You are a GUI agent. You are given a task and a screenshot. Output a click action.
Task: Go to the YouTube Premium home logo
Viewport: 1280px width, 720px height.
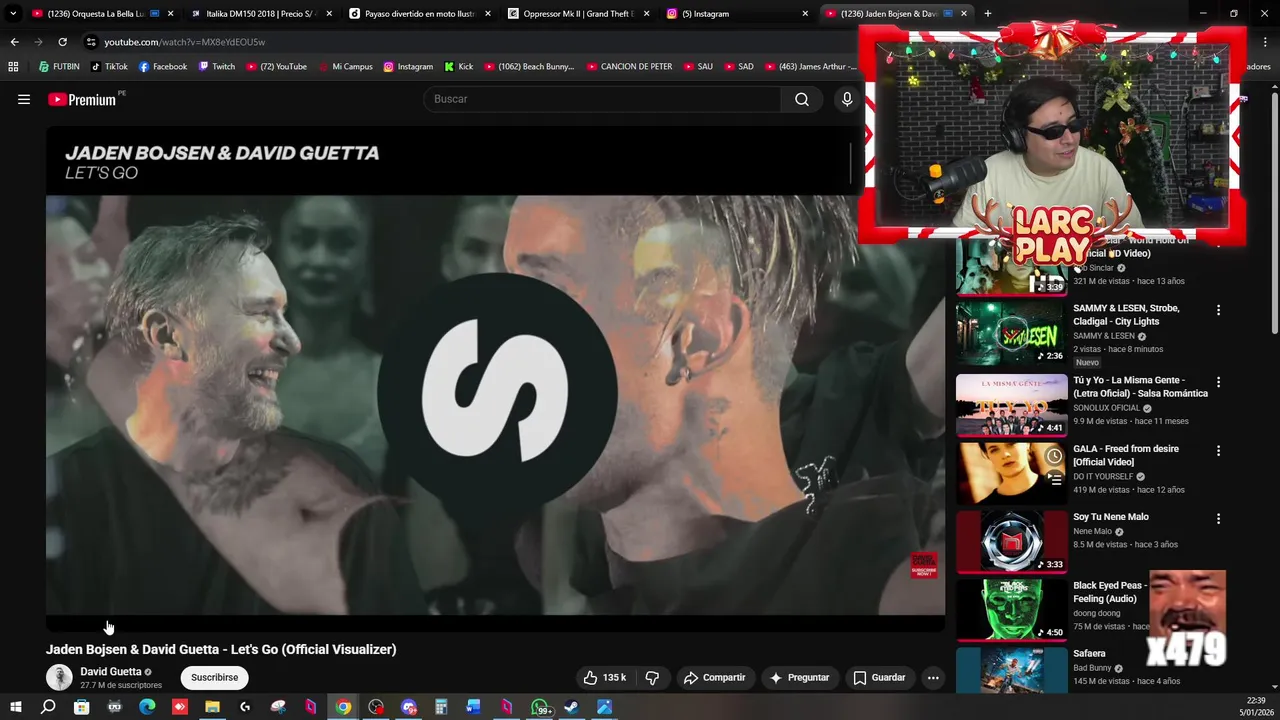tap(83, 99)
